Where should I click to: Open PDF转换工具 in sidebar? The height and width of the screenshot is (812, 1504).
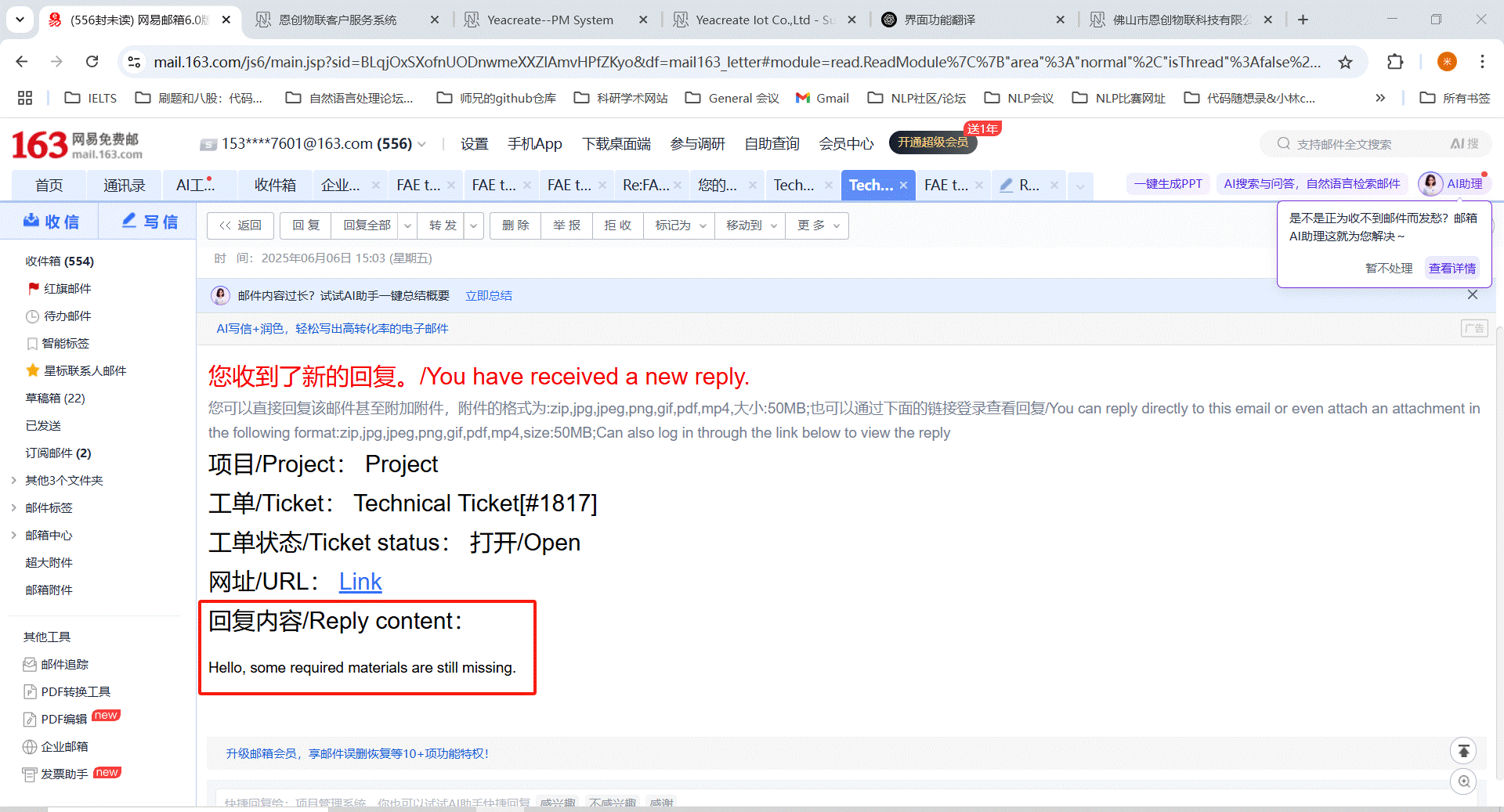pos(75,692)
